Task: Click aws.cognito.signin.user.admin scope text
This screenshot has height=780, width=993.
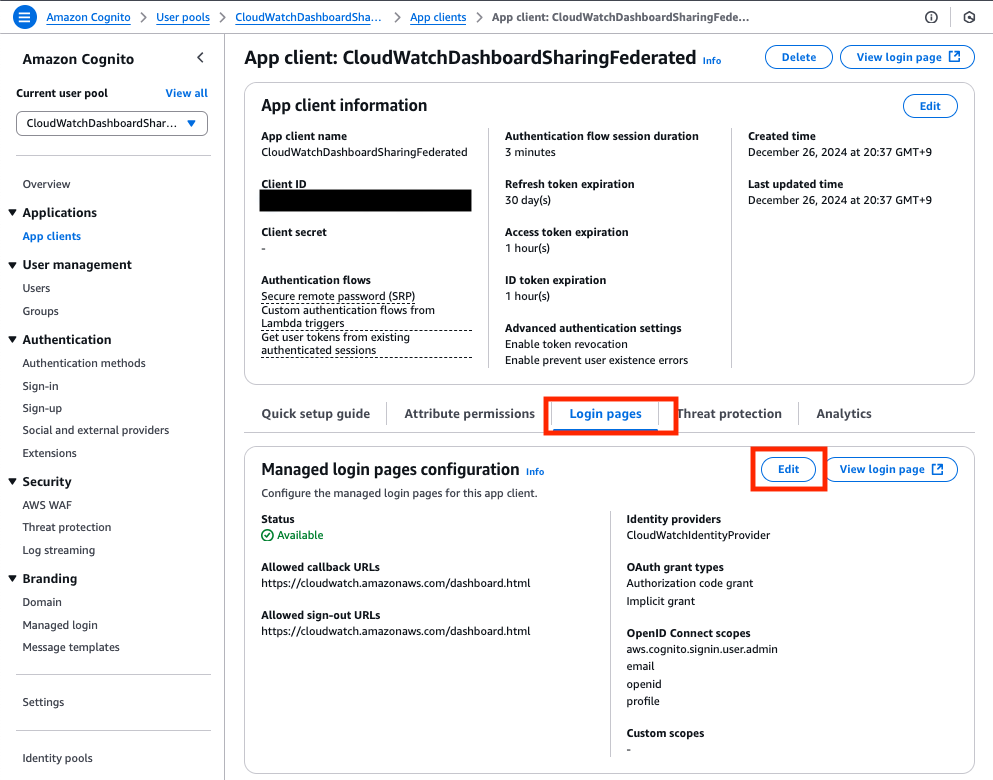Action: (702, 649)
